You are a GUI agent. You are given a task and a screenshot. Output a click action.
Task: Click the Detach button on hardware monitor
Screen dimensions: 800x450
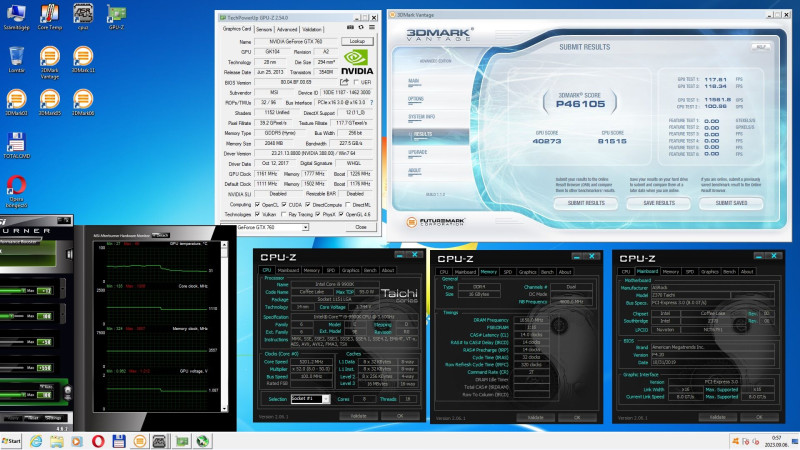coord(160,235)
